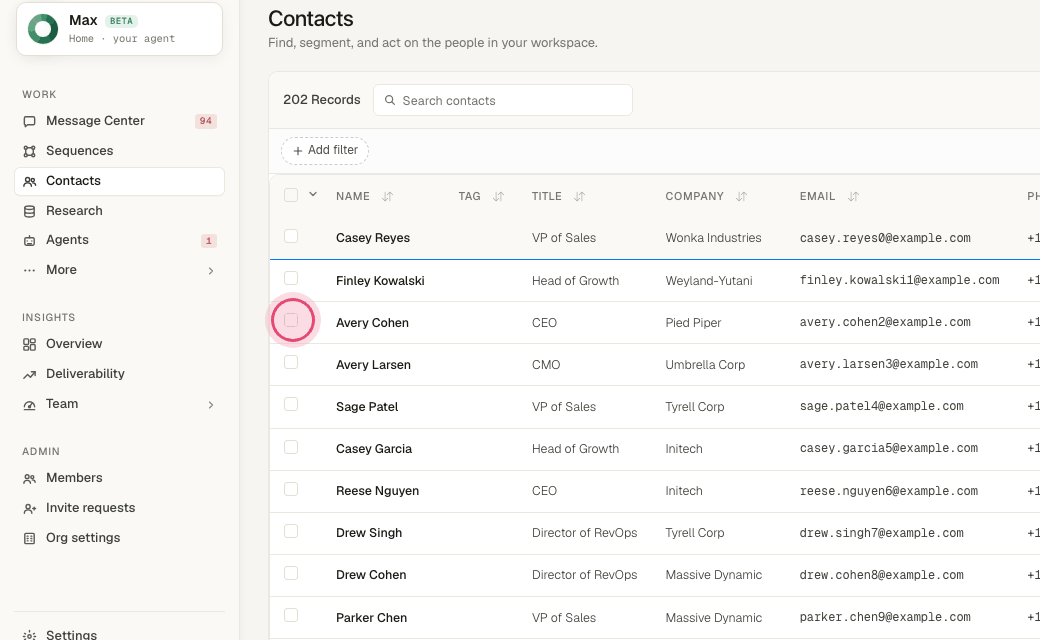Open the selection options chevron beside header checkbox
The image size is (1040, 640).
pyautogui.click(x=313, y=194)
